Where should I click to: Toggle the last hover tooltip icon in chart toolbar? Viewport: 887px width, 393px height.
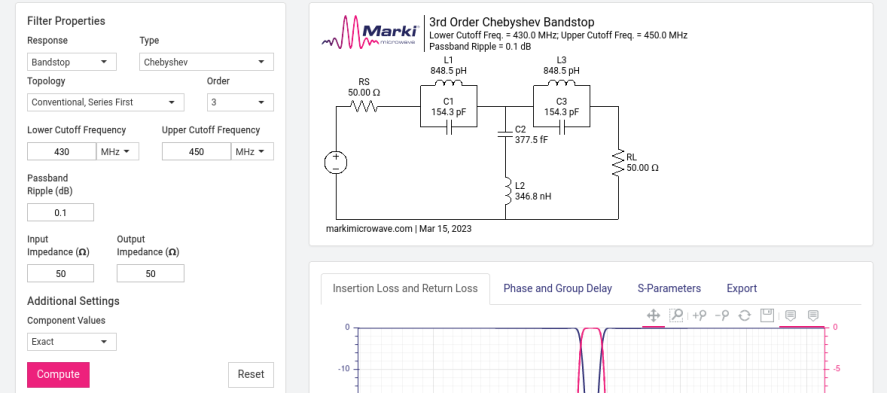click(x=813, y=316)
